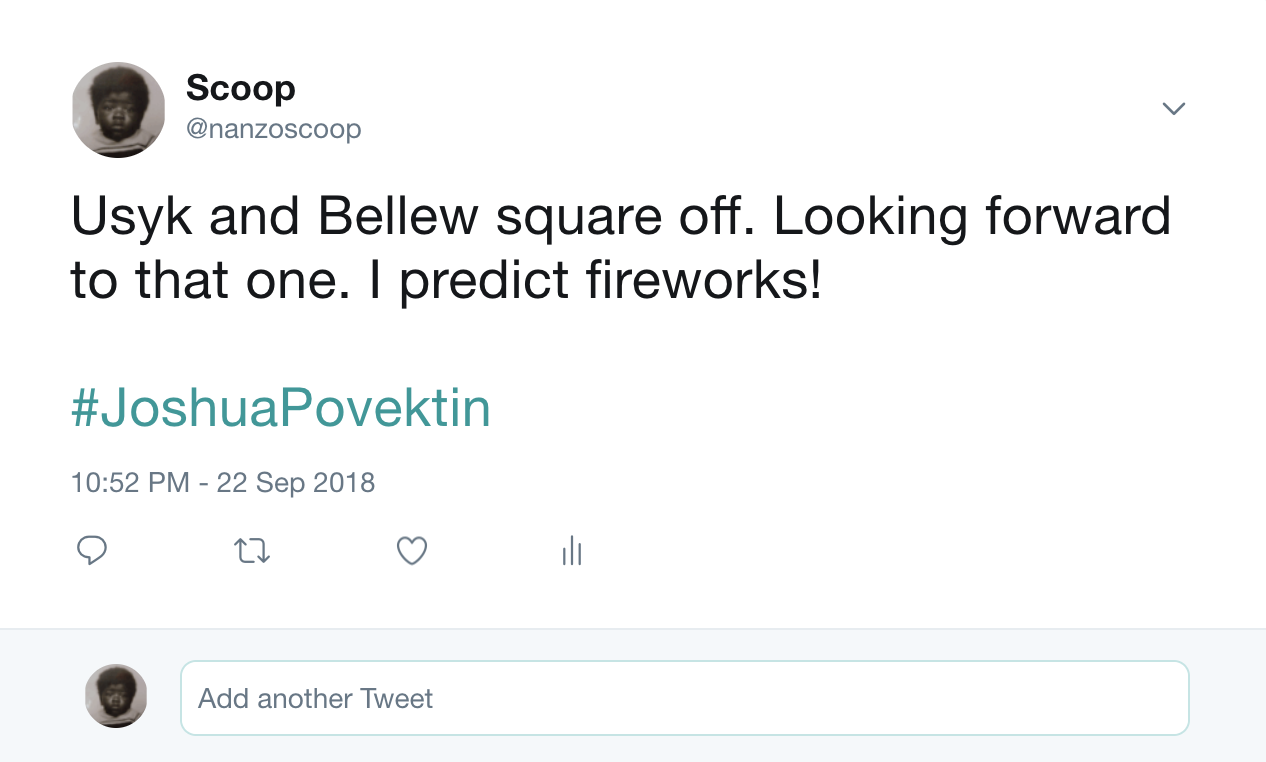
Task: Click the 10:52 PM tweet time
Action: tap(130, 483)
